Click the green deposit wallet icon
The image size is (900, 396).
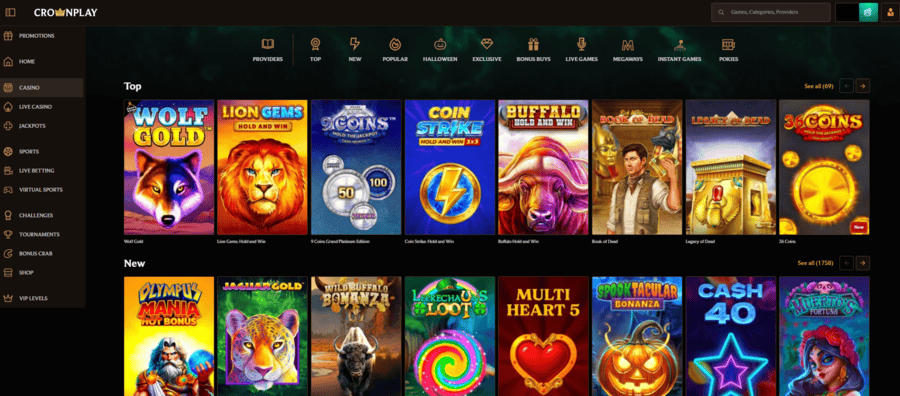pyautogui.click(x=868, y=12)
